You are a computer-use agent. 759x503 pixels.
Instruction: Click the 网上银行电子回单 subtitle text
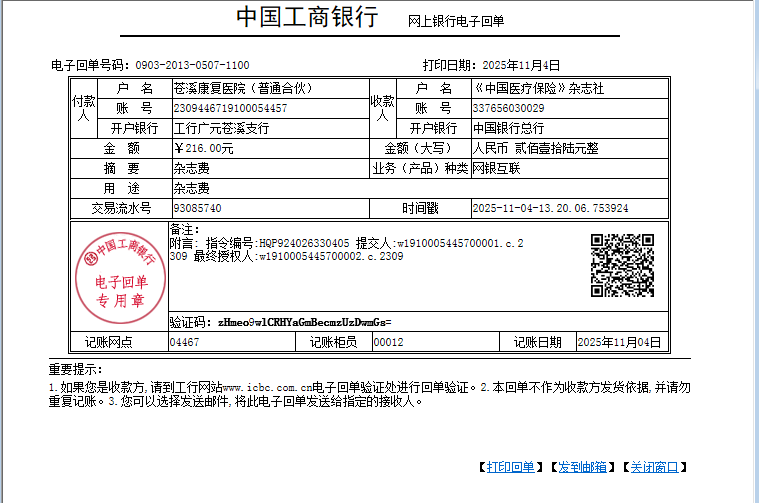click(455, 20)
